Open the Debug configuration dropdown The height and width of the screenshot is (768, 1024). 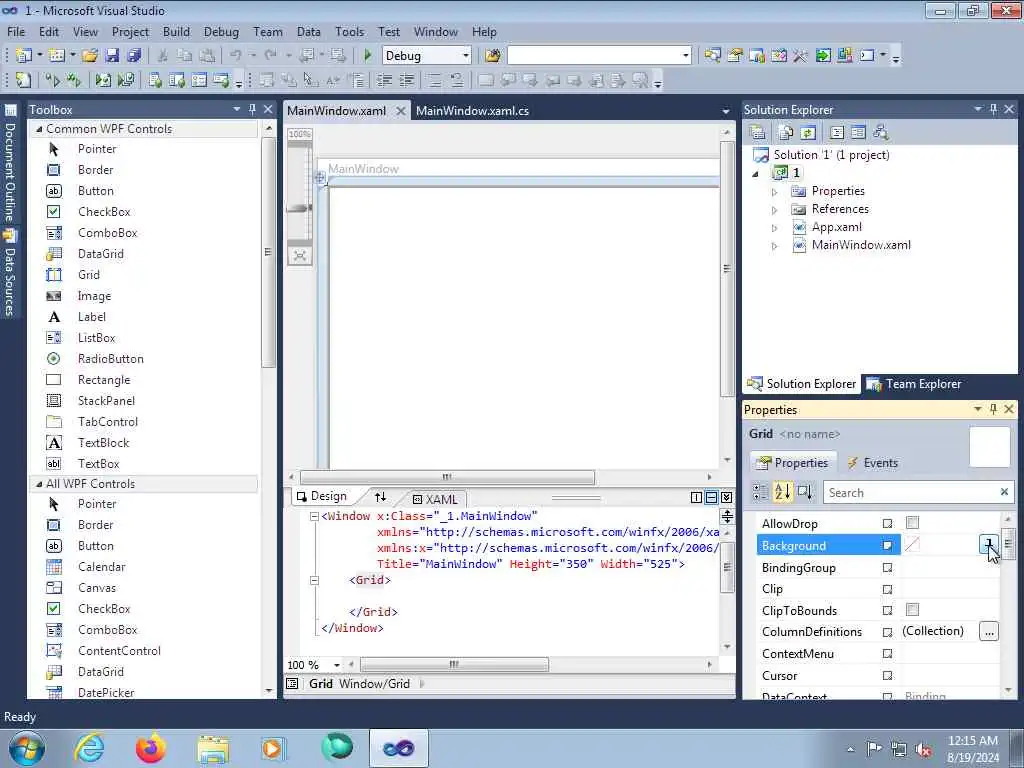coord(465,56)
